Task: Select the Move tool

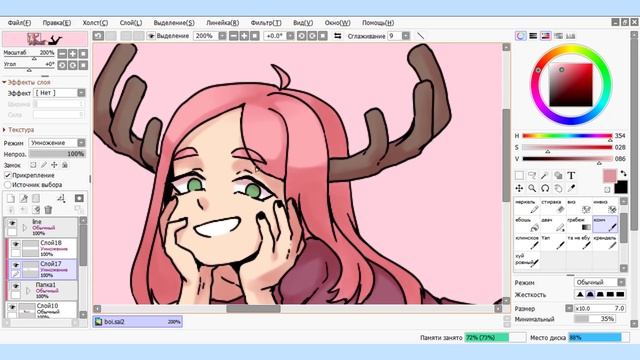Action: [519, 188]
